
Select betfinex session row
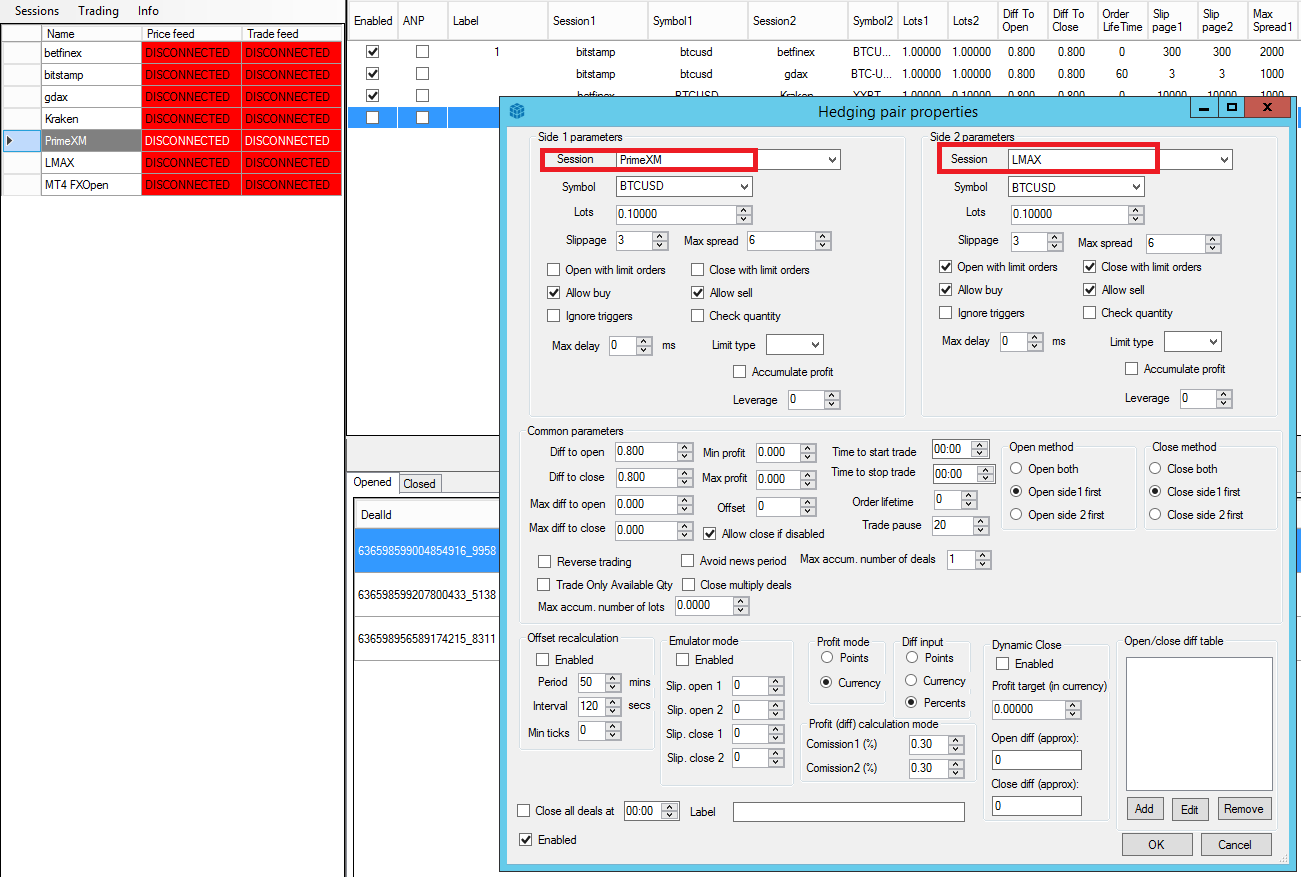(x=172, y=52)
